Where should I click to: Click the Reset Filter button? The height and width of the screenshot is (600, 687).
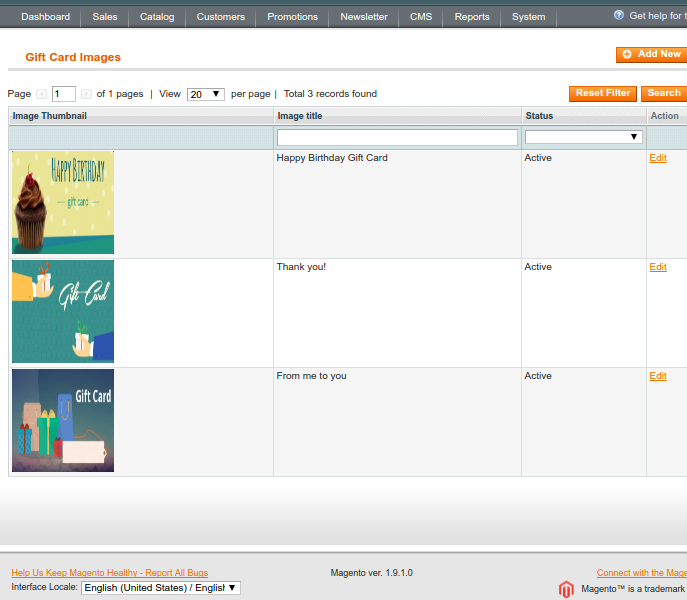pos(603,93)
